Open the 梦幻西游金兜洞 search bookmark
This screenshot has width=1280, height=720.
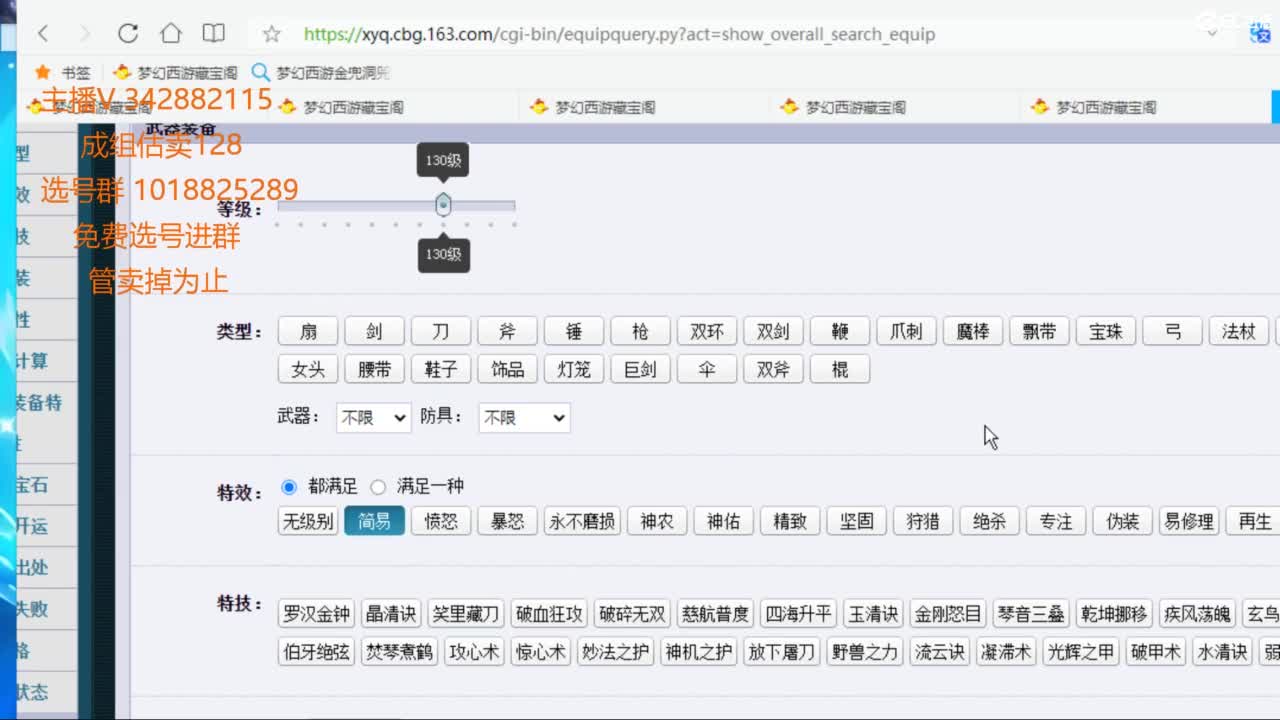coord(320,72)
